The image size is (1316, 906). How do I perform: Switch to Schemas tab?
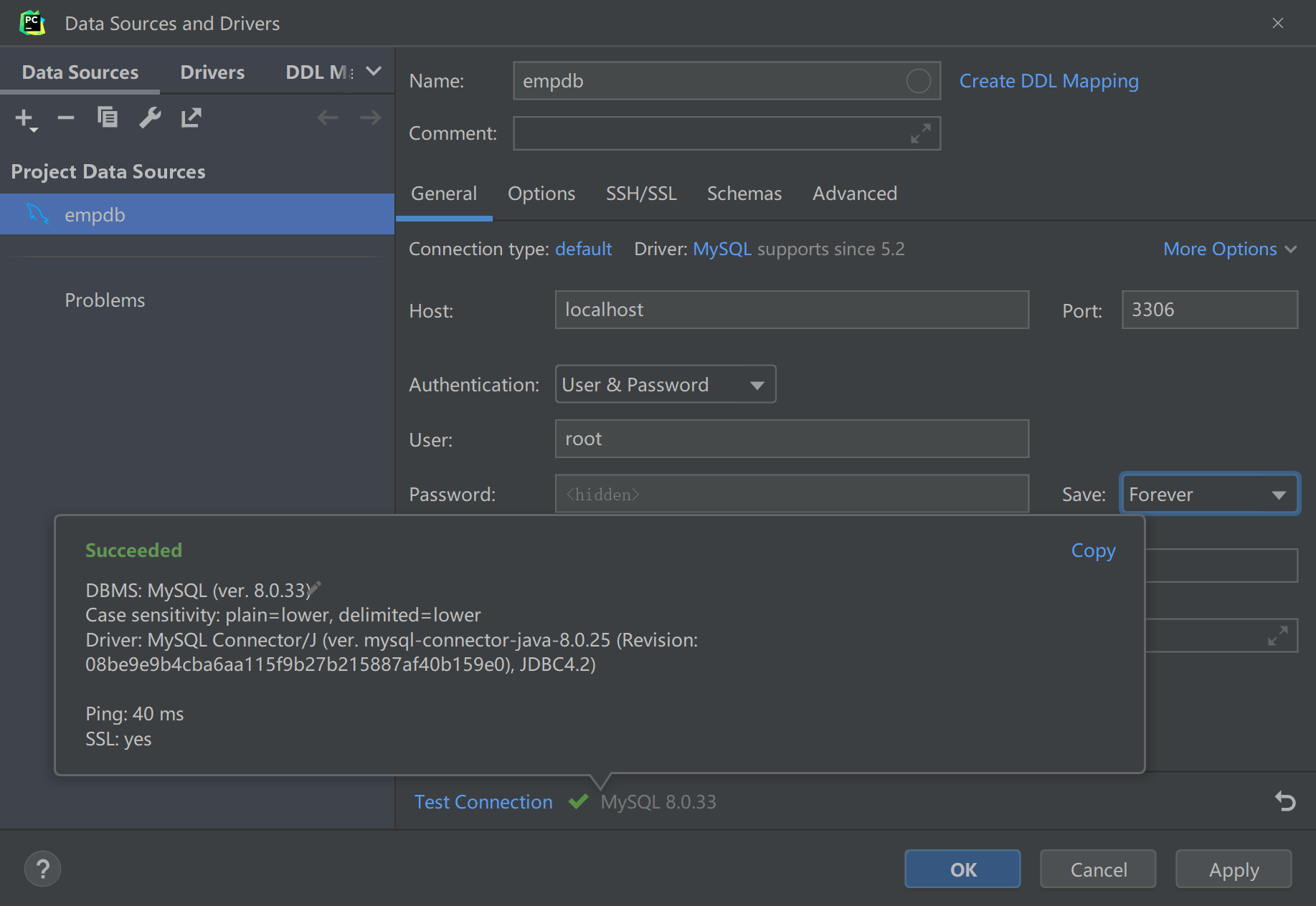[744, 194]
